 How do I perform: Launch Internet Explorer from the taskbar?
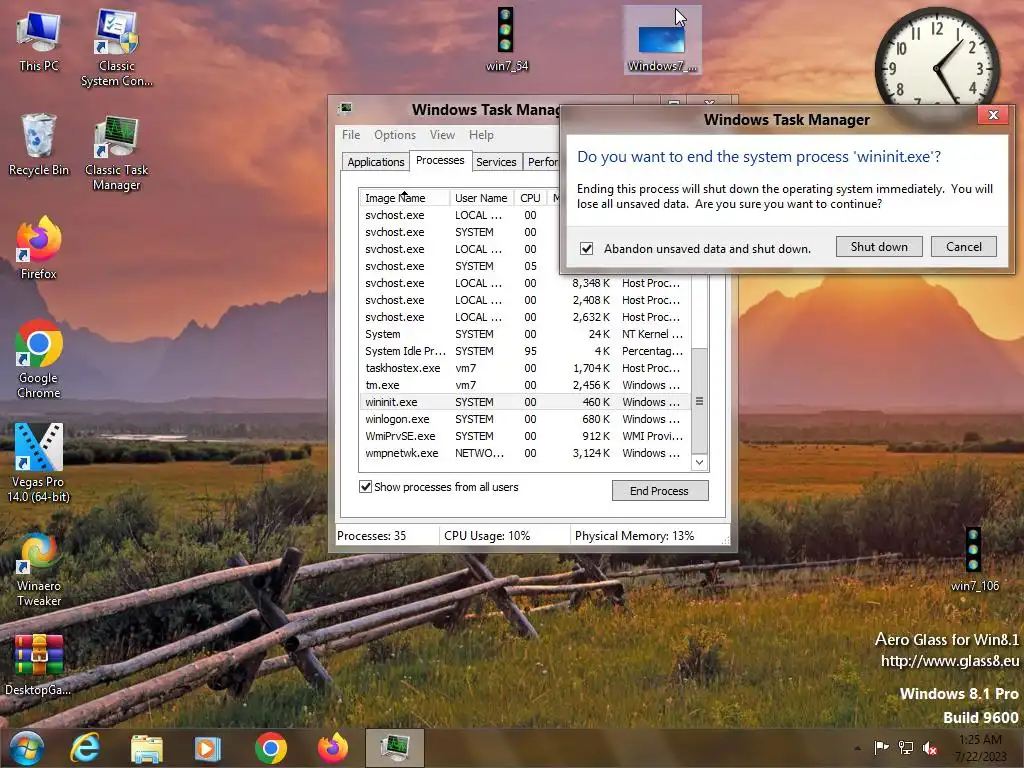85,748
